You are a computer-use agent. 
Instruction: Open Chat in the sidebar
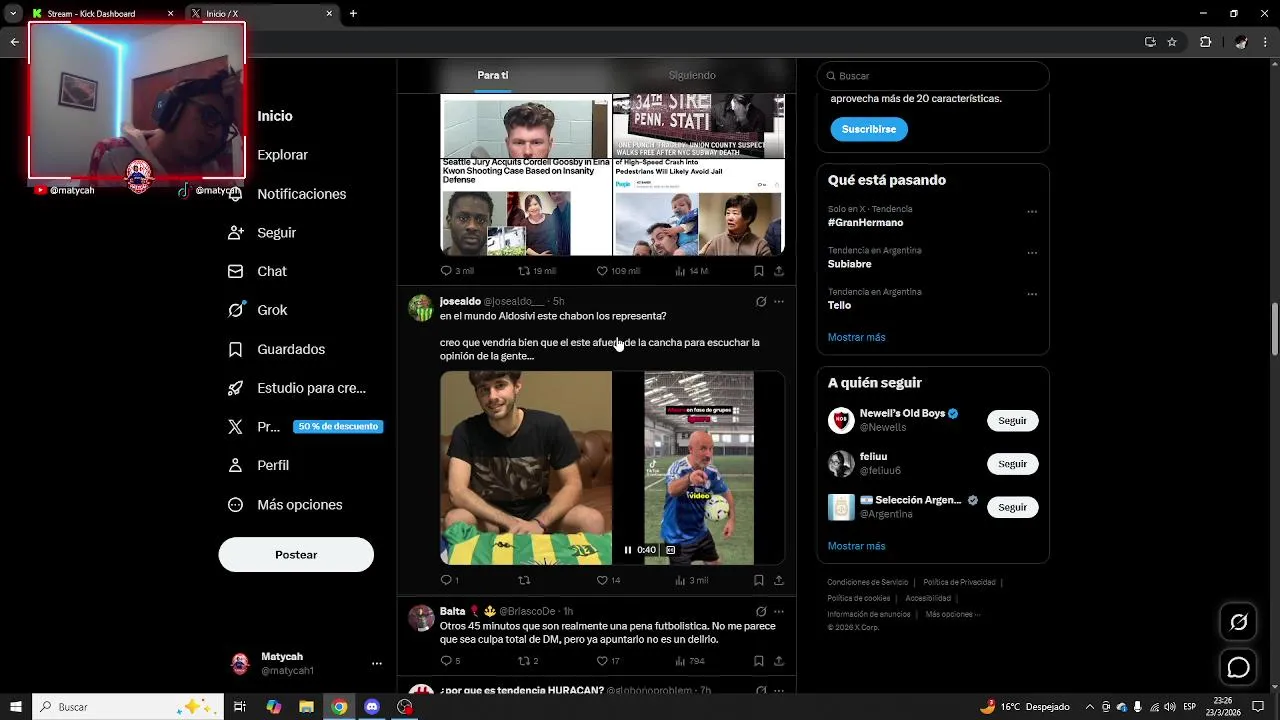coord(257,271)
